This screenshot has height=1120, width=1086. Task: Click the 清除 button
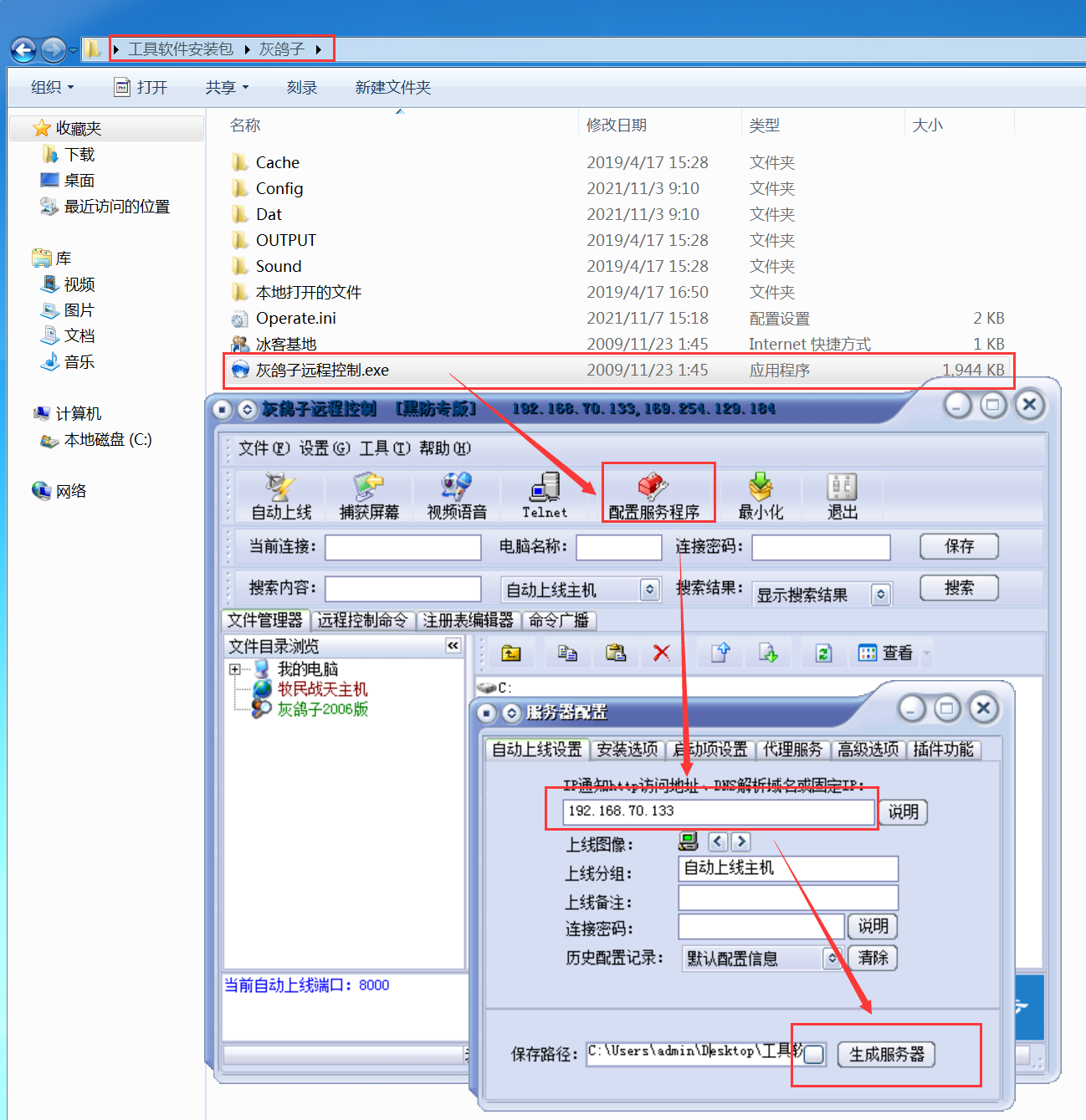(873, 958)
